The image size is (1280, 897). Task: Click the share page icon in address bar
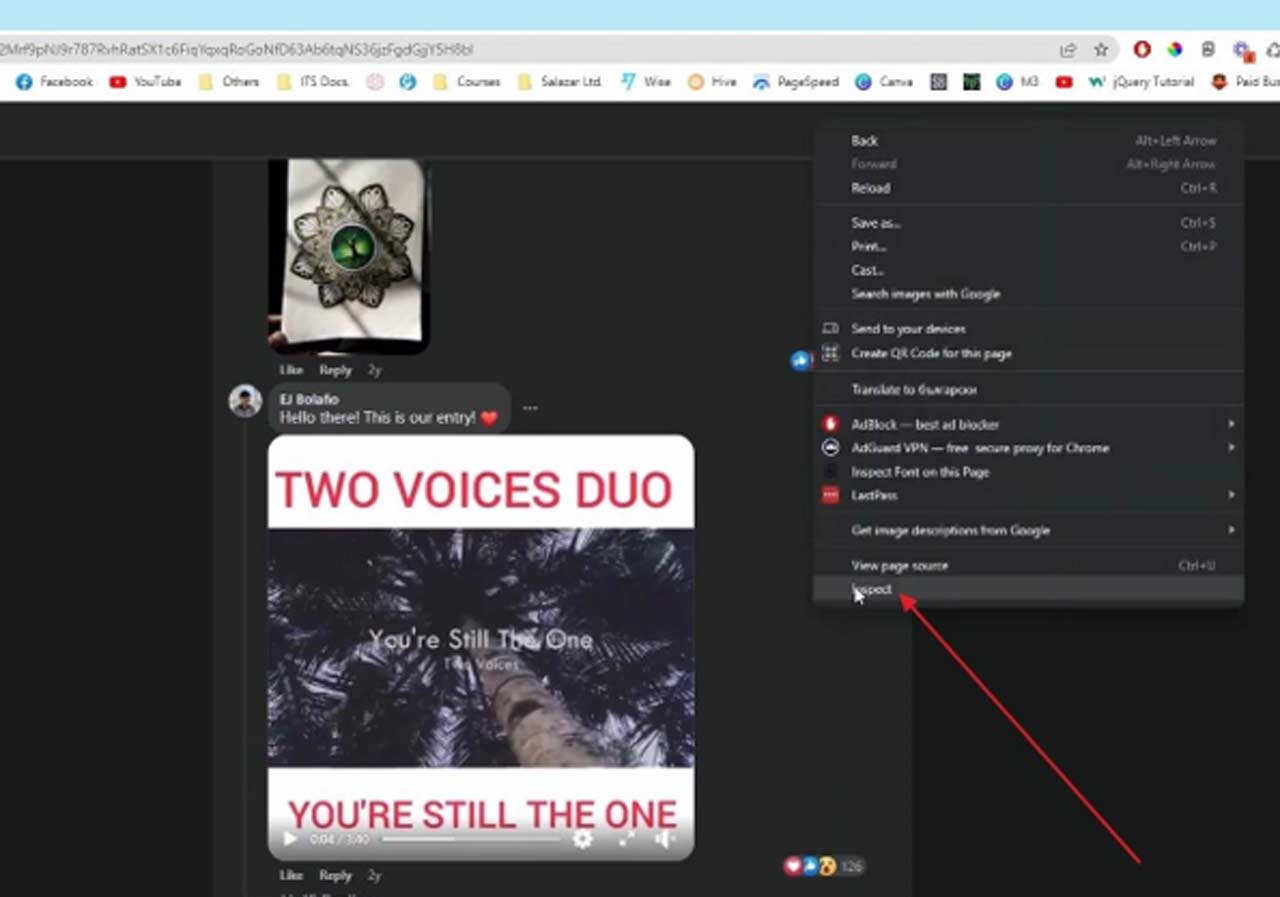[x=1068, y=50]
